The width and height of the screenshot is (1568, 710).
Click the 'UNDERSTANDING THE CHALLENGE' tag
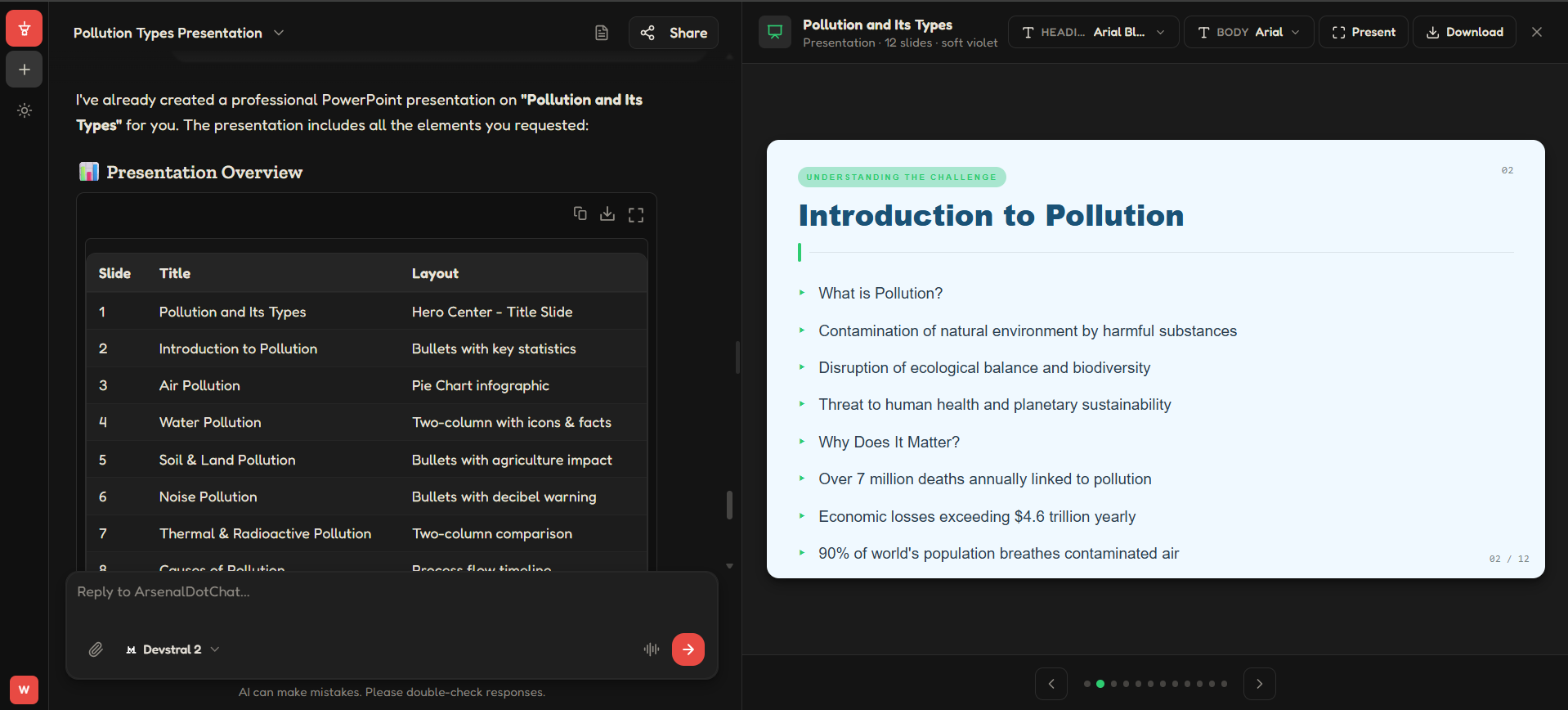pyautogui.click(x=902, y=177)
